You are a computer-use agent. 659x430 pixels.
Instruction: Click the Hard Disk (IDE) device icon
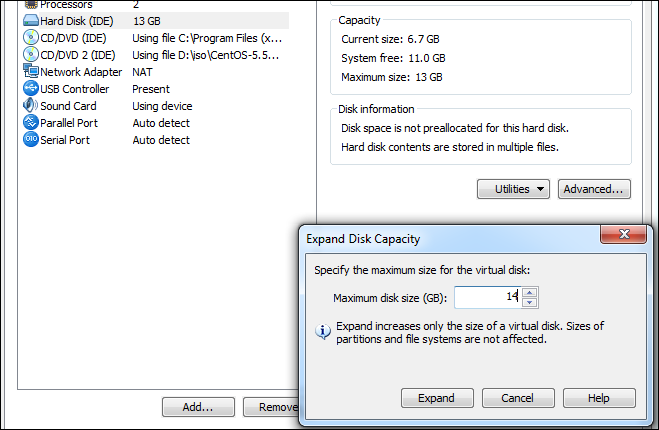tap(30, 21)
